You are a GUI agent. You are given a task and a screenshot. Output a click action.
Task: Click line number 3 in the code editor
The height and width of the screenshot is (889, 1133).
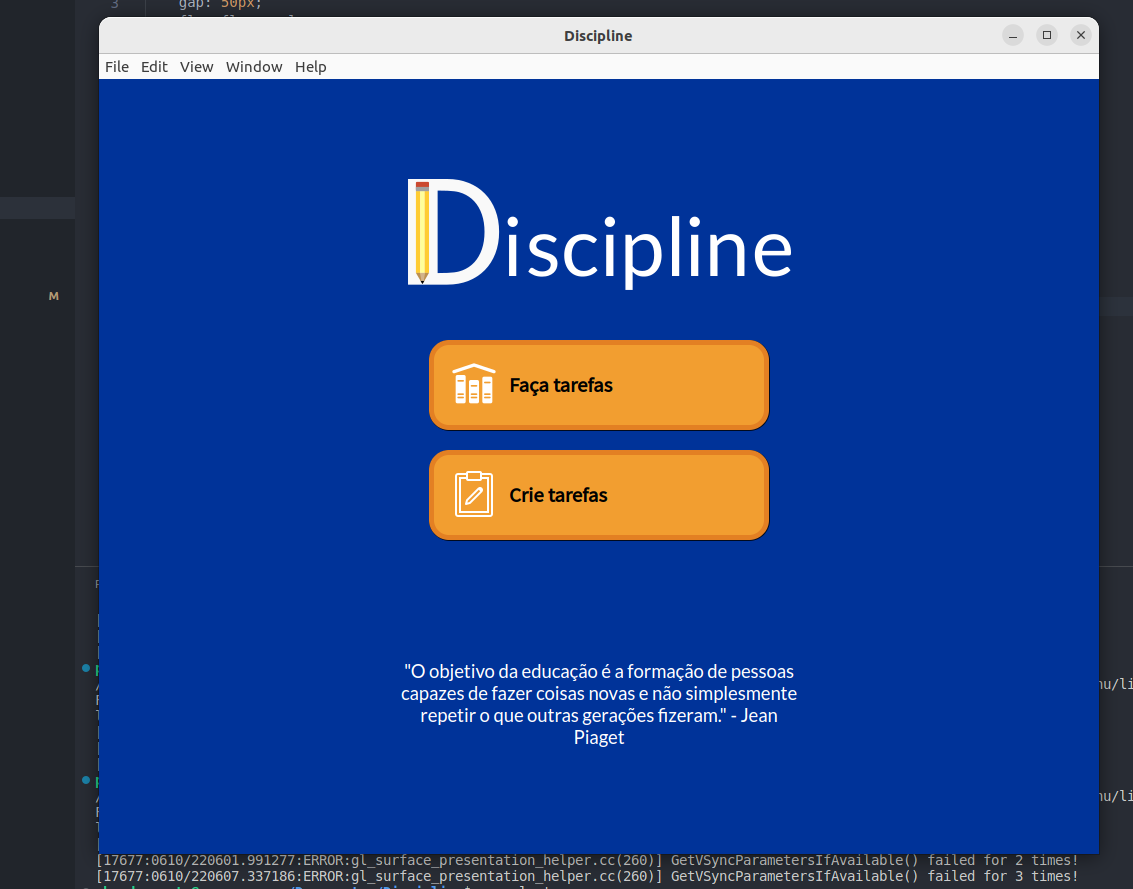(x=115, y=4)
